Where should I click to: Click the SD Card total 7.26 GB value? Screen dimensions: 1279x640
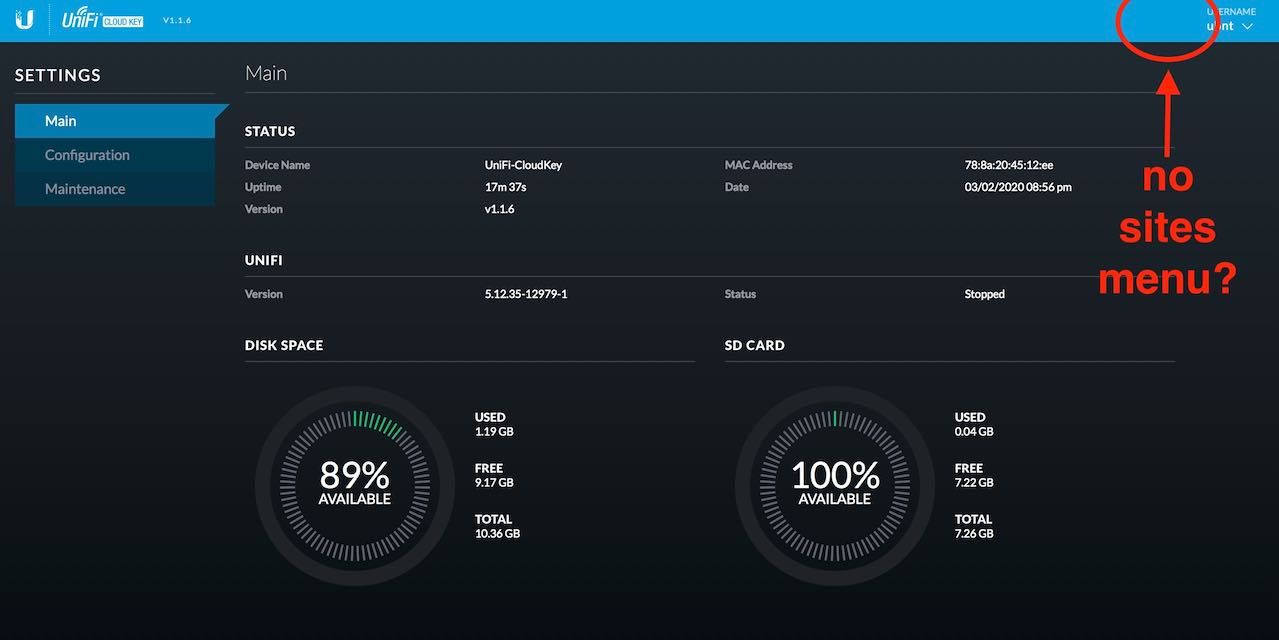click(974, 534)
